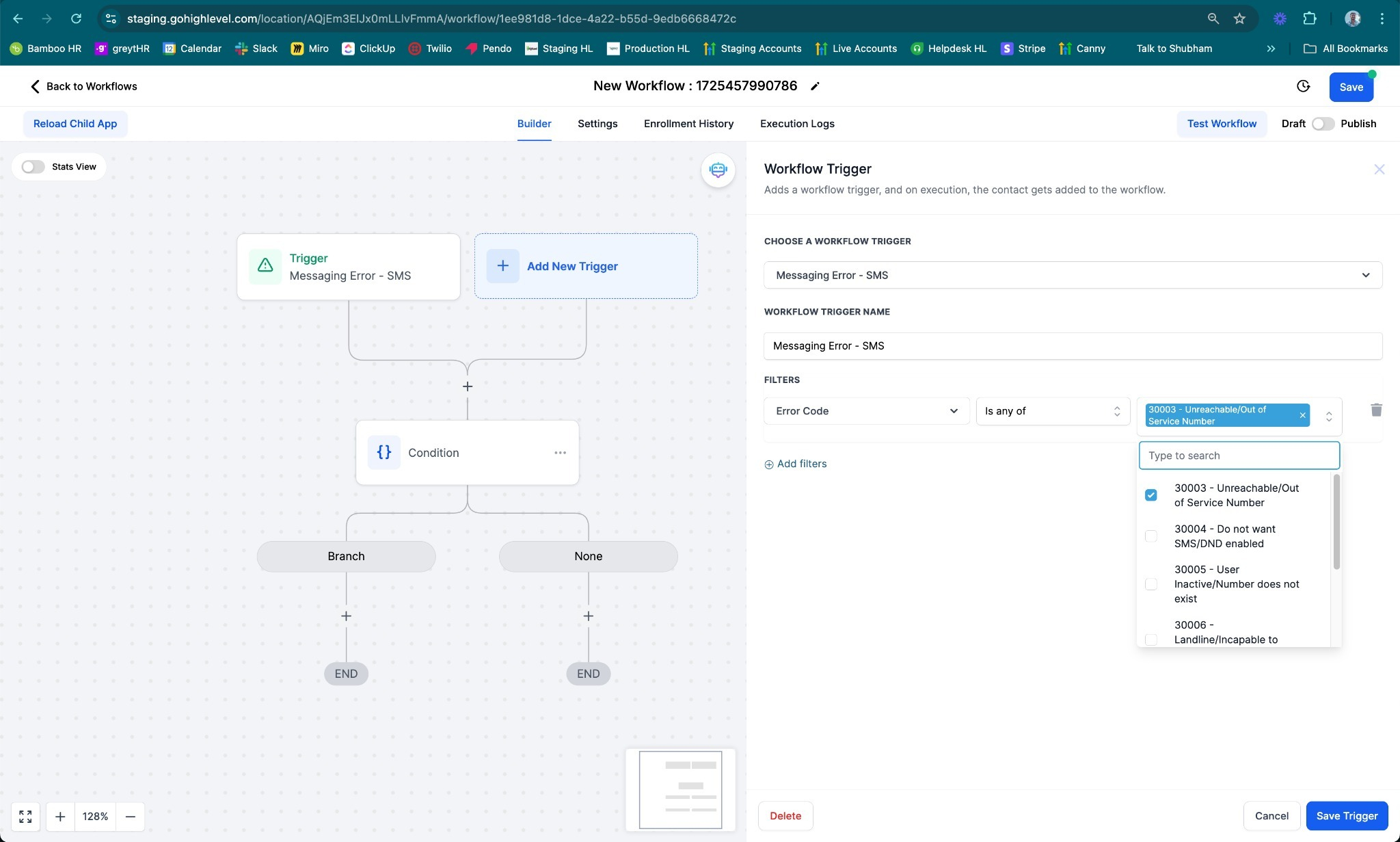Open the Enrollment History tab
Image resolution: width=1400 pixels, height=842 pixels.
(688, 124)
